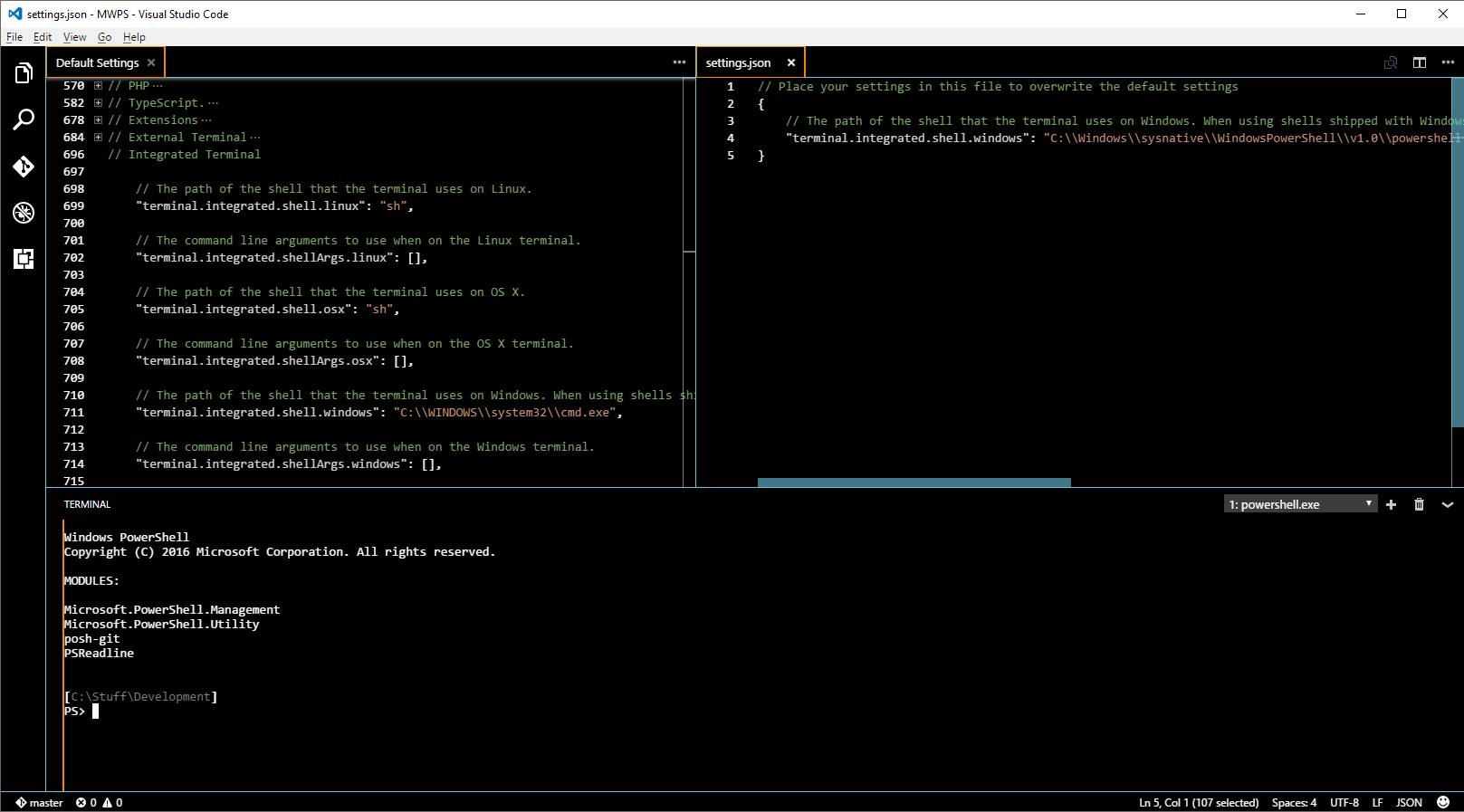1464x812 pixels.
Task: Open the Search view in activity bar
Action: (x=24, y=119)
